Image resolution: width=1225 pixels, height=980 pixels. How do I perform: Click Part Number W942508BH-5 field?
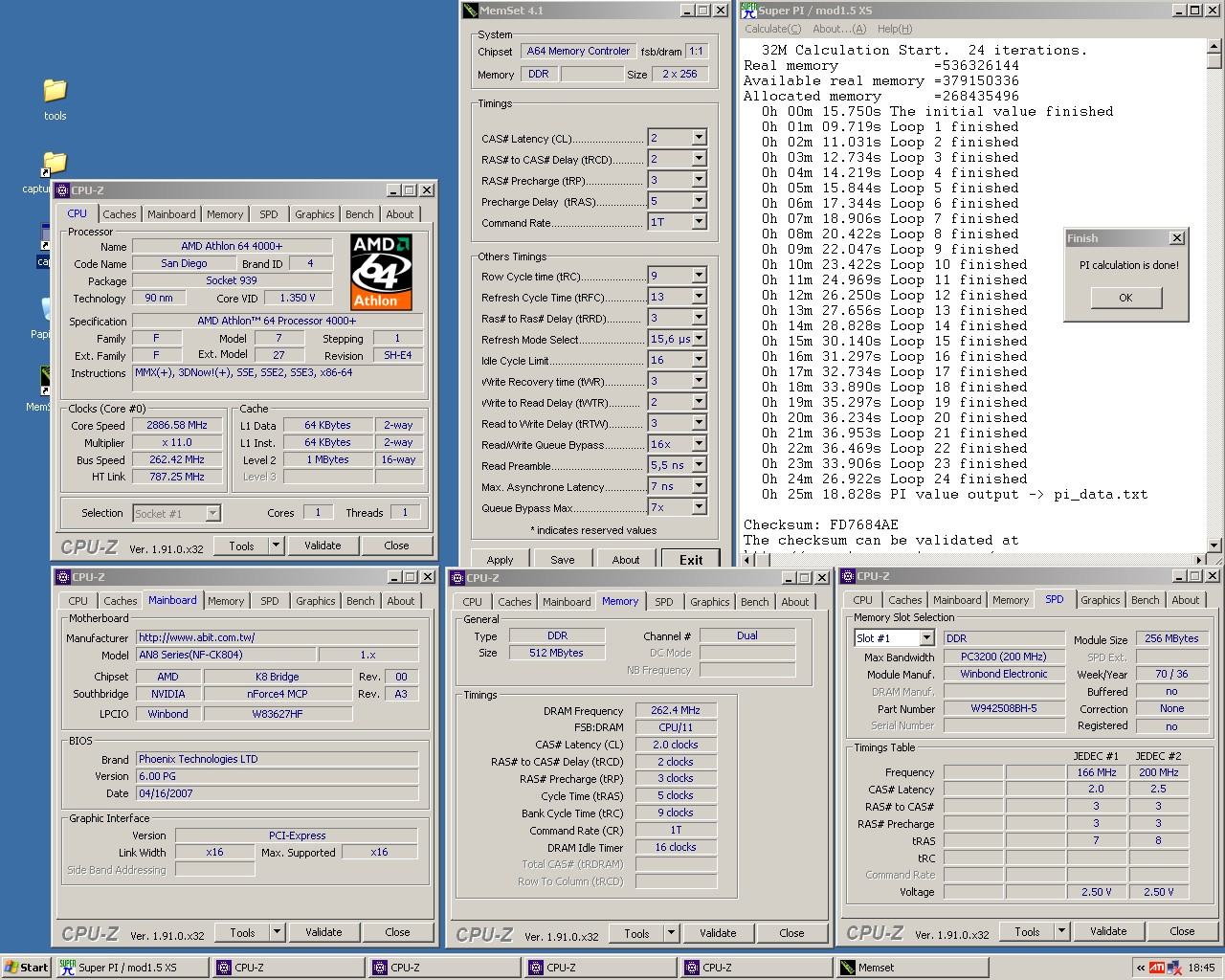(1004, 709)
